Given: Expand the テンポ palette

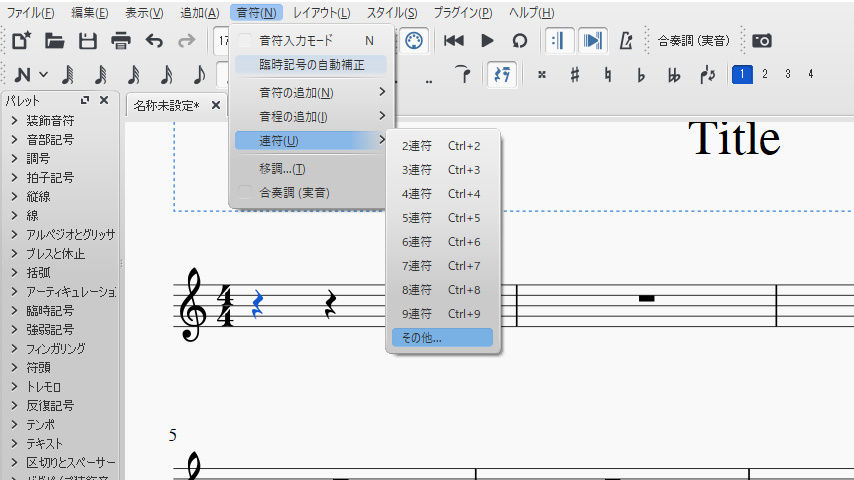Looking at the screenshot, I should click(15, 424).
